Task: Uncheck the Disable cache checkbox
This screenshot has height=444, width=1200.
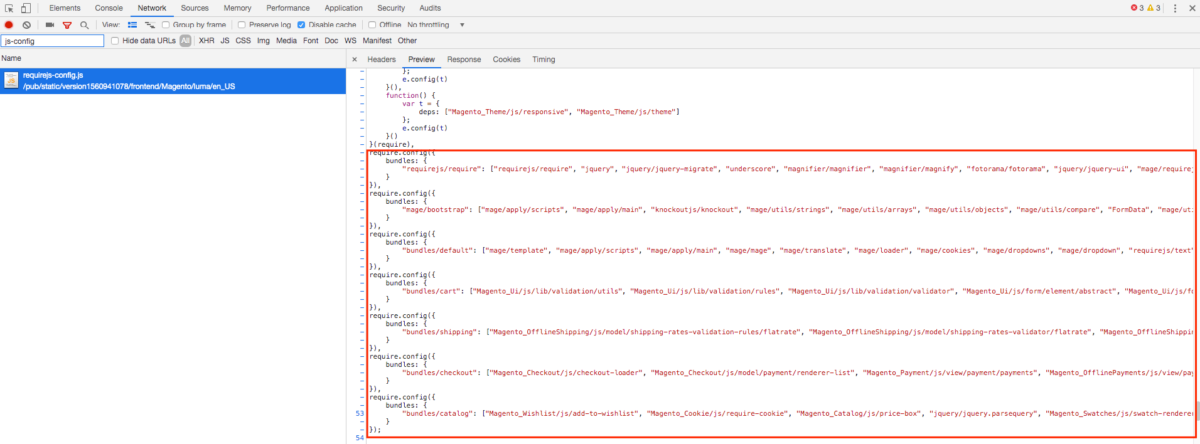Action: tap(302, 24)
